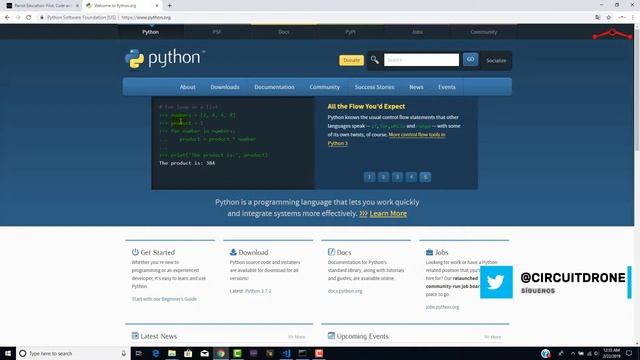Open the Beginner's Guide link
This screenshot has height=360, width=640.
click(x=164, y=299)
